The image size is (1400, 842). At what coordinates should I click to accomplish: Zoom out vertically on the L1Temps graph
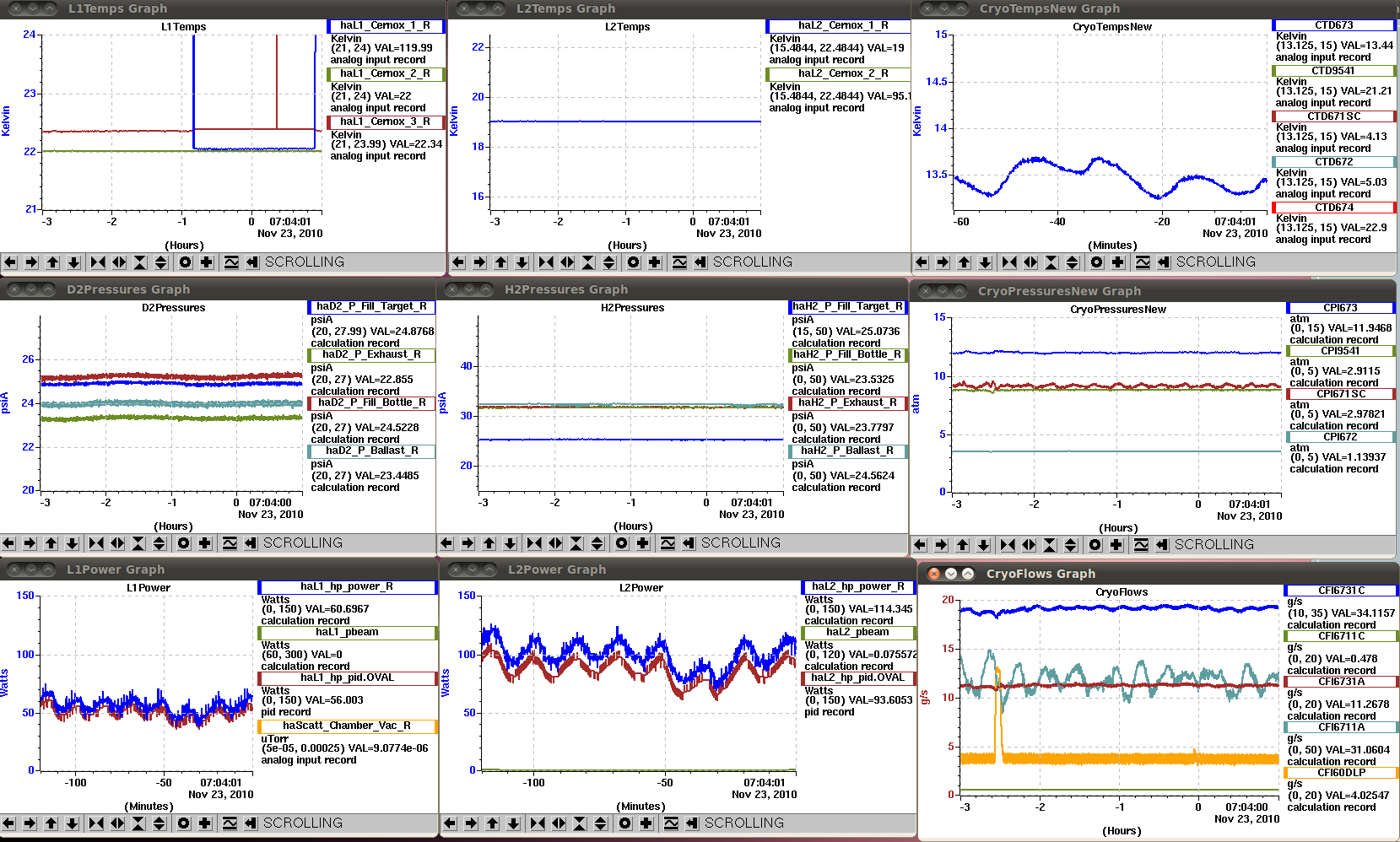(161, 262)
